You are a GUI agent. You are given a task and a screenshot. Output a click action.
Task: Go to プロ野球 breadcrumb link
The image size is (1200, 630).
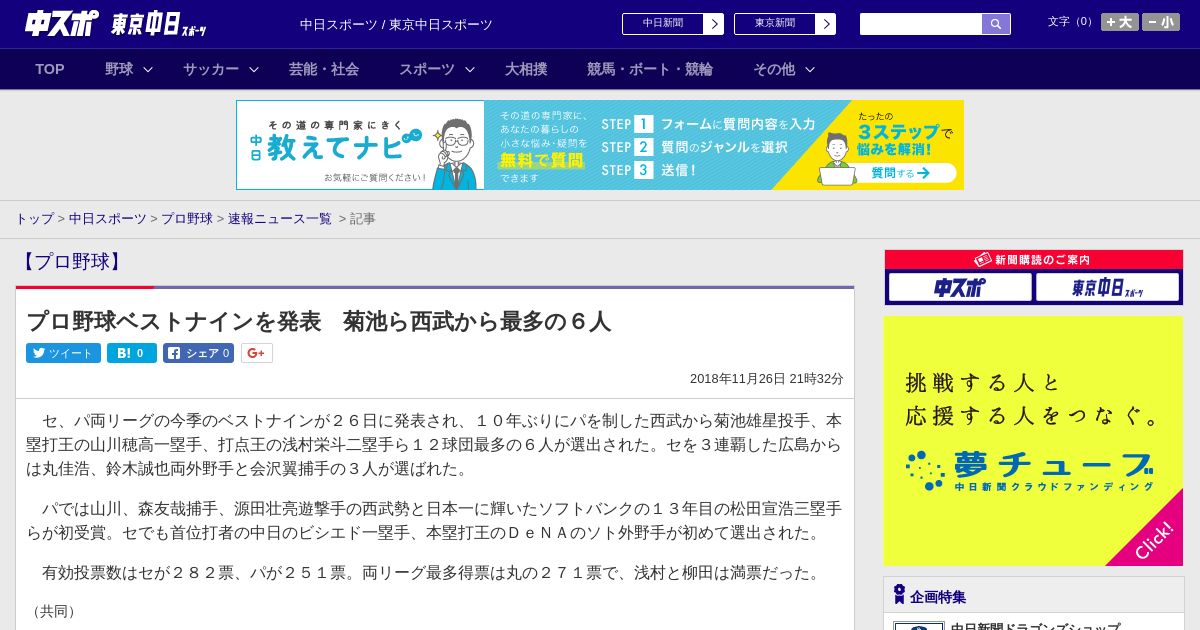187,218
